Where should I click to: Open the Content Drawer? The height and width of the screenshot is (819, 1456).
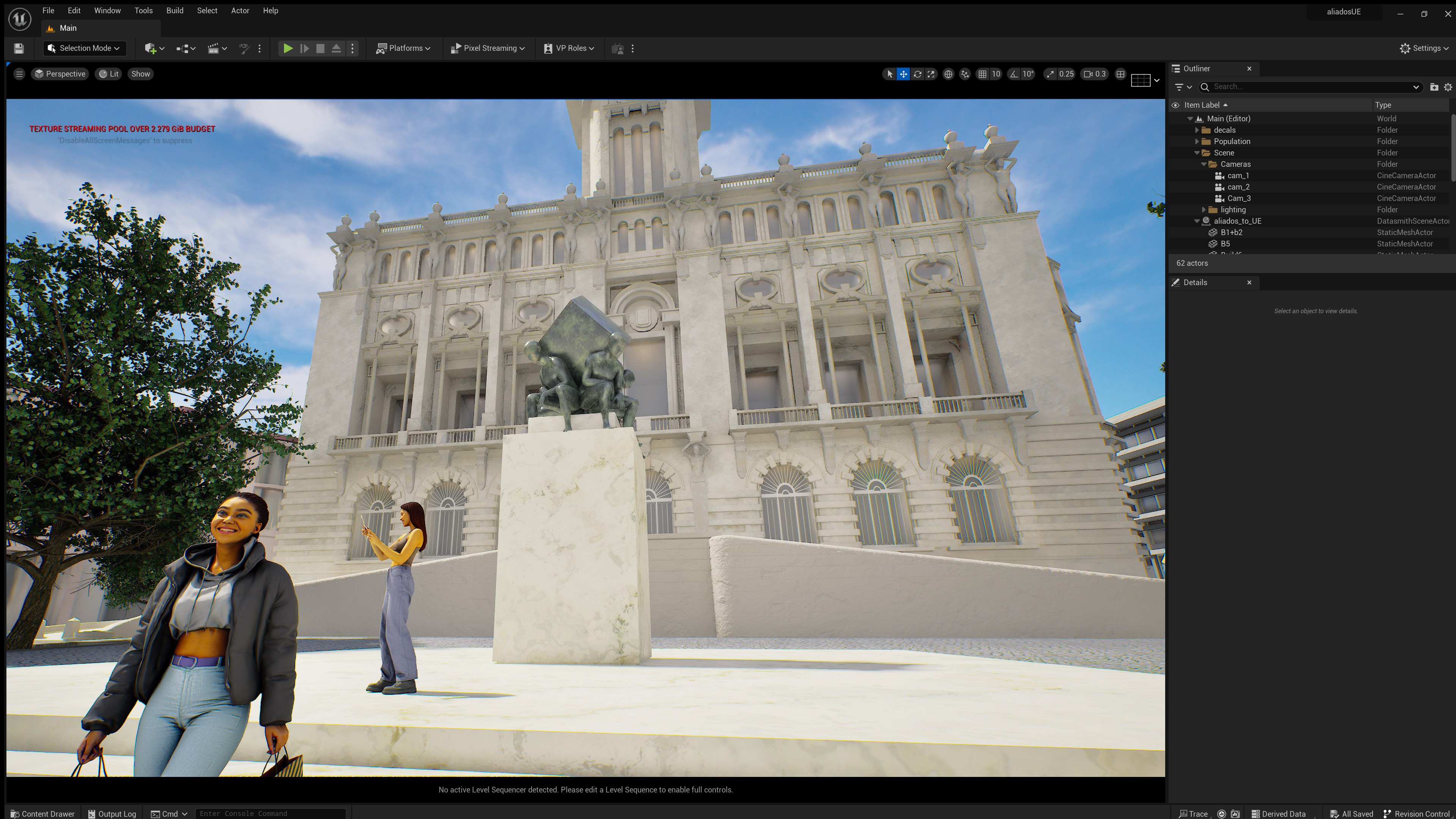point(42,813)
